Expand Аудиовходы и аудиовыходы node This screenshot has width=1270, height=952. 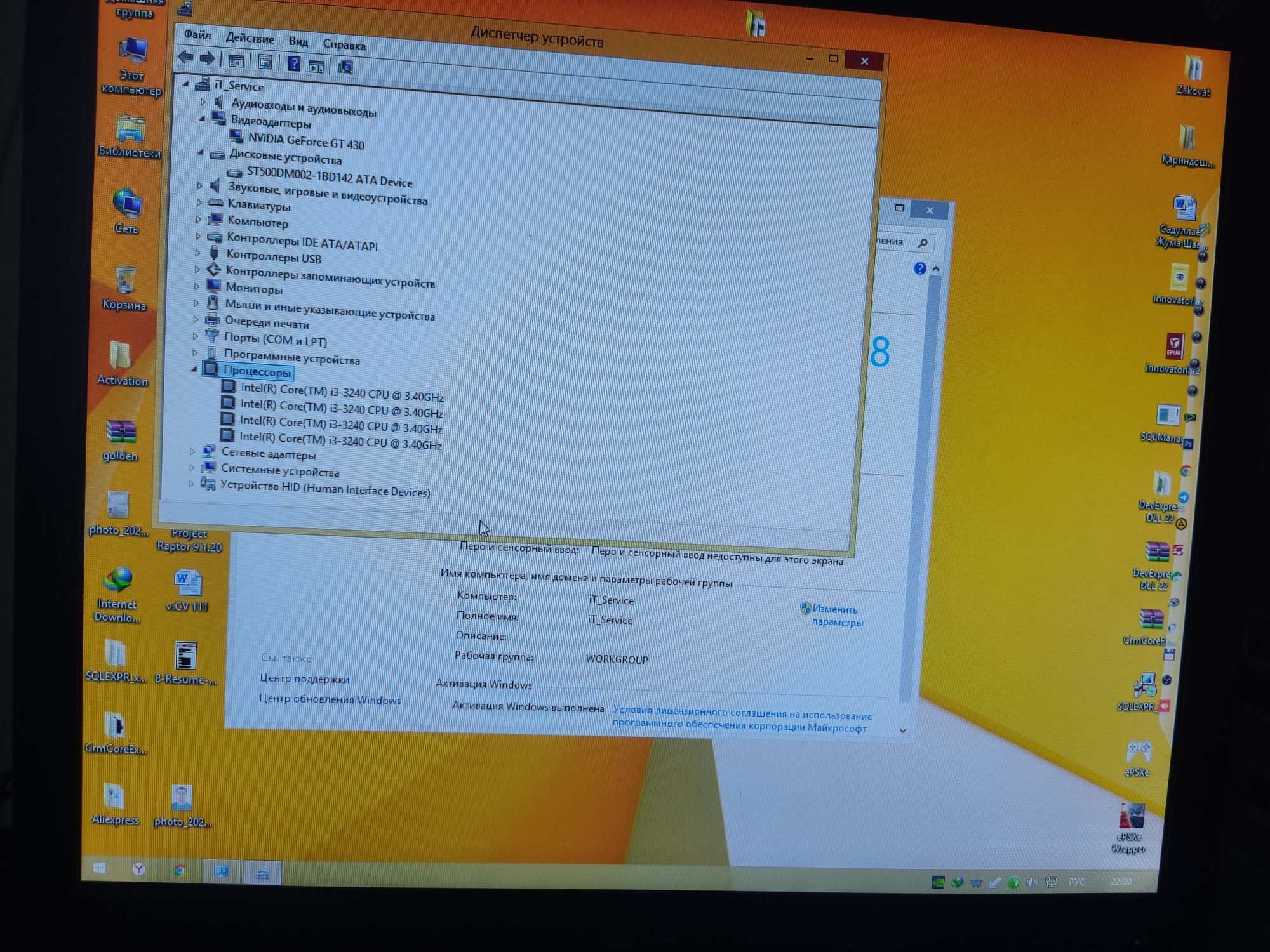(x=203, y=101)
